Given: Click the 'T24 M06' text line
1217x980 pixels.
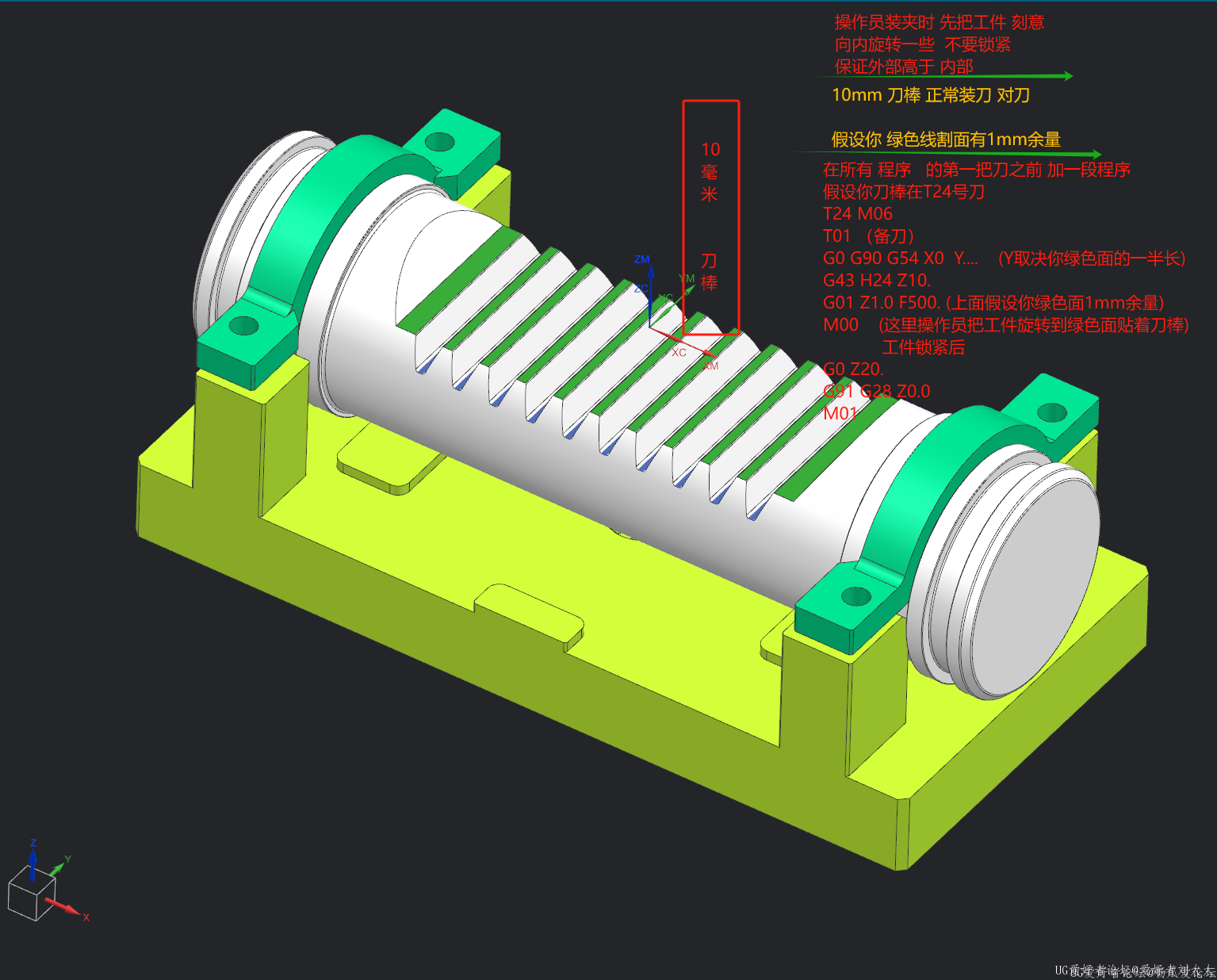Looking at the screenshot, I should pos(858,213).
